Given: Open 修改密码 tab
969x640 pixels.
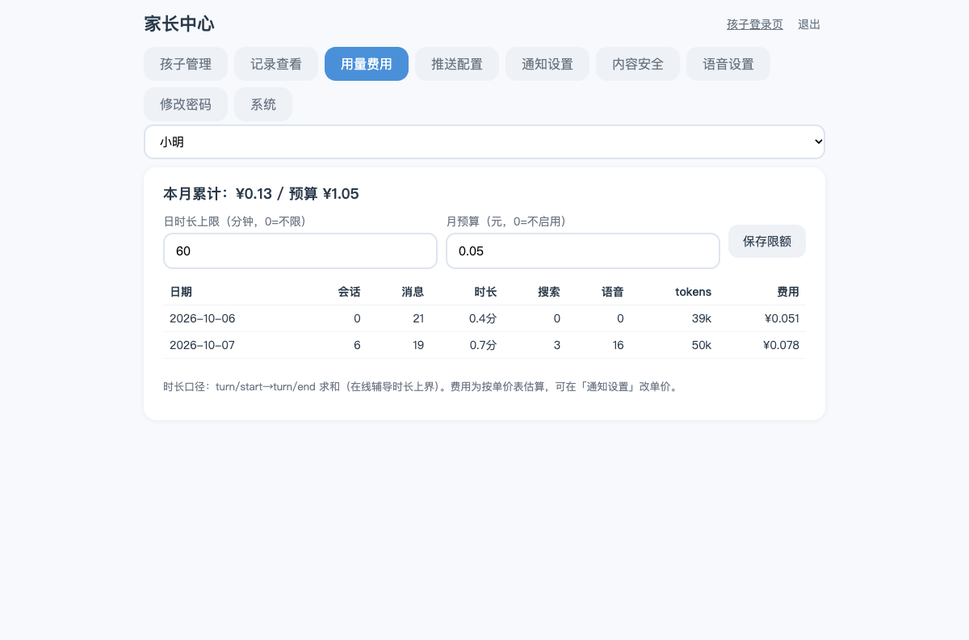Looking at the screenshot, I should tap(185, 104).
